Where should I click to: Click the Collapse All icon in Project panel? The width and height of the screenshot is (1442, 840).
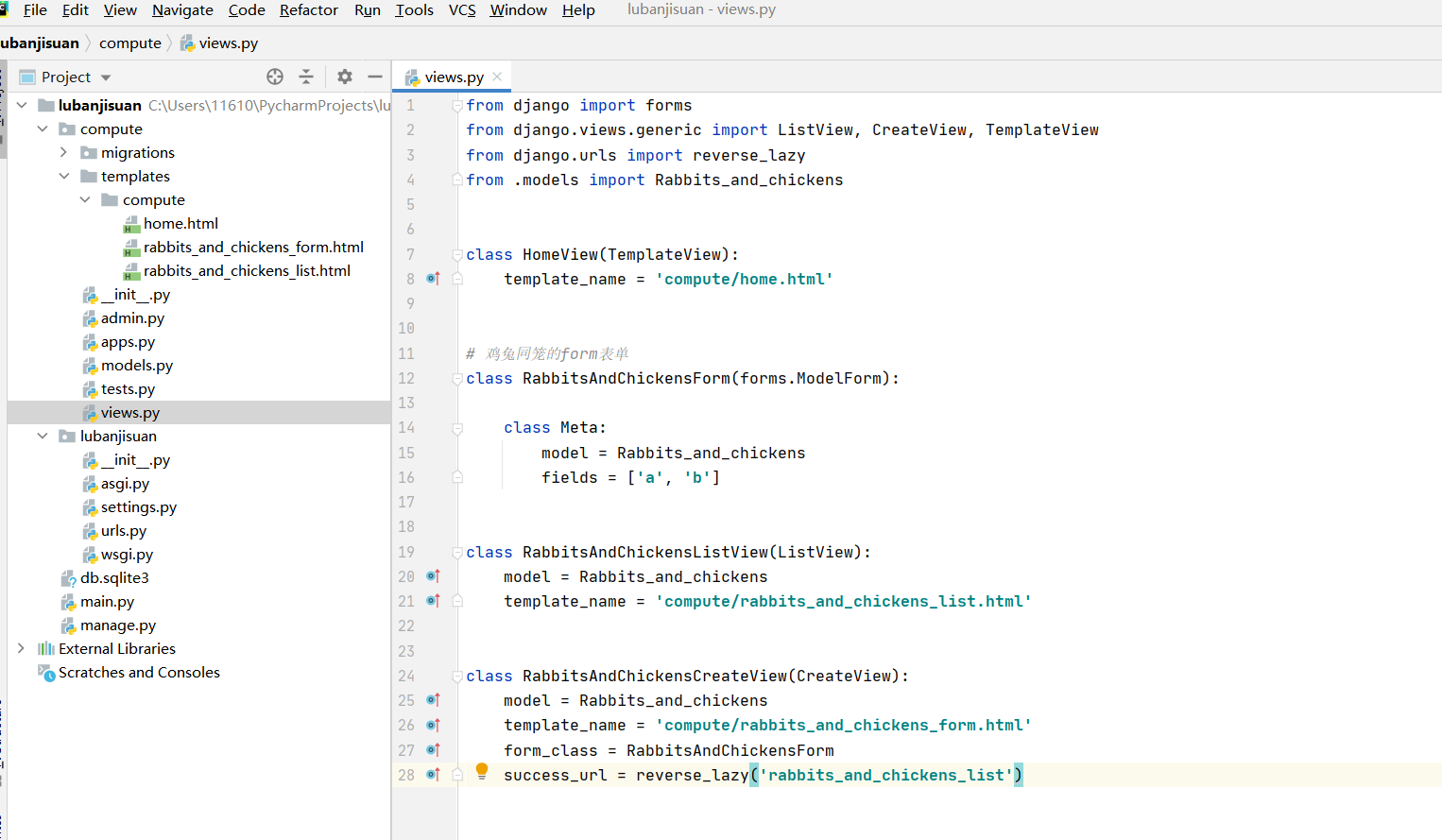click(306, 77)
